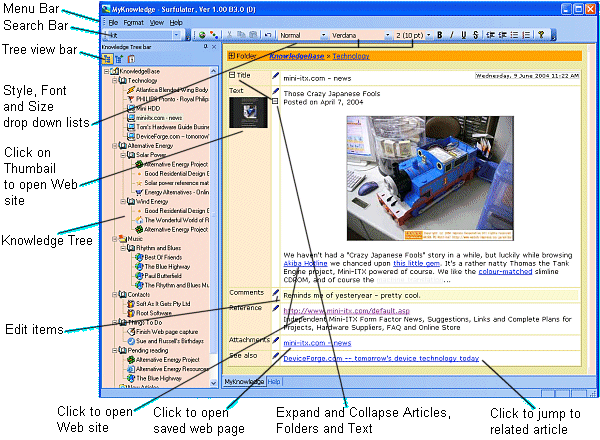Toggle Underline formatting
The image size is (600, 440).
click(x=463, y=35)
